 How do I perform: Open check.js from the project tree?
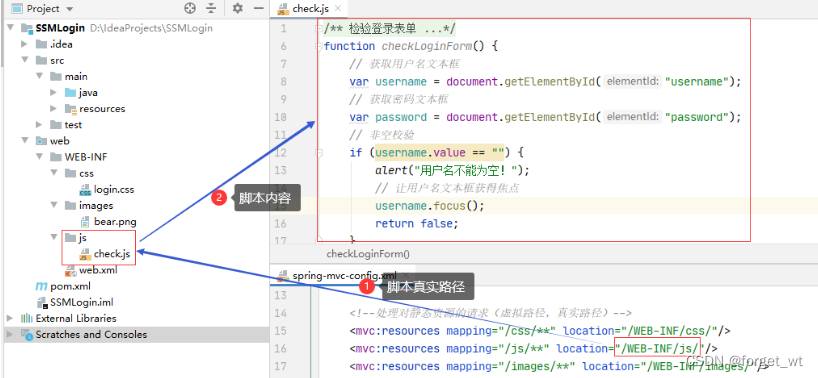coord(112,254)
